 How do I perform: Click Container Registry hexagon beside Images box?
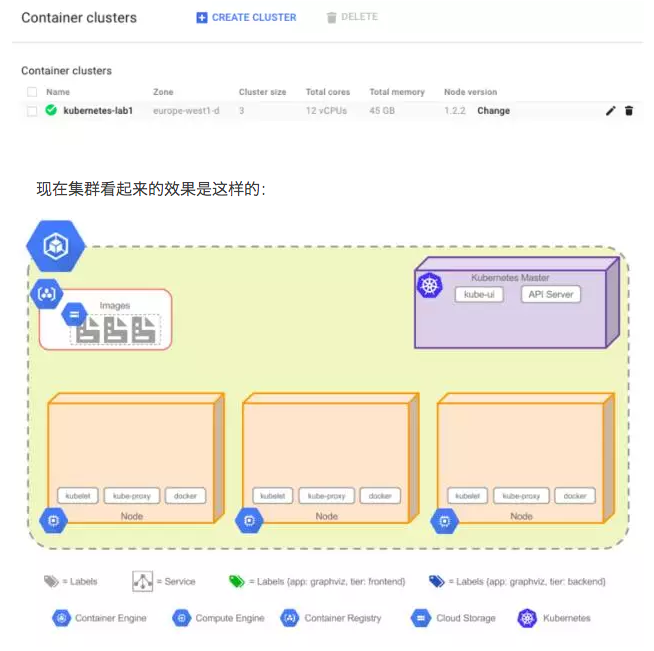[x=46, y=294]
